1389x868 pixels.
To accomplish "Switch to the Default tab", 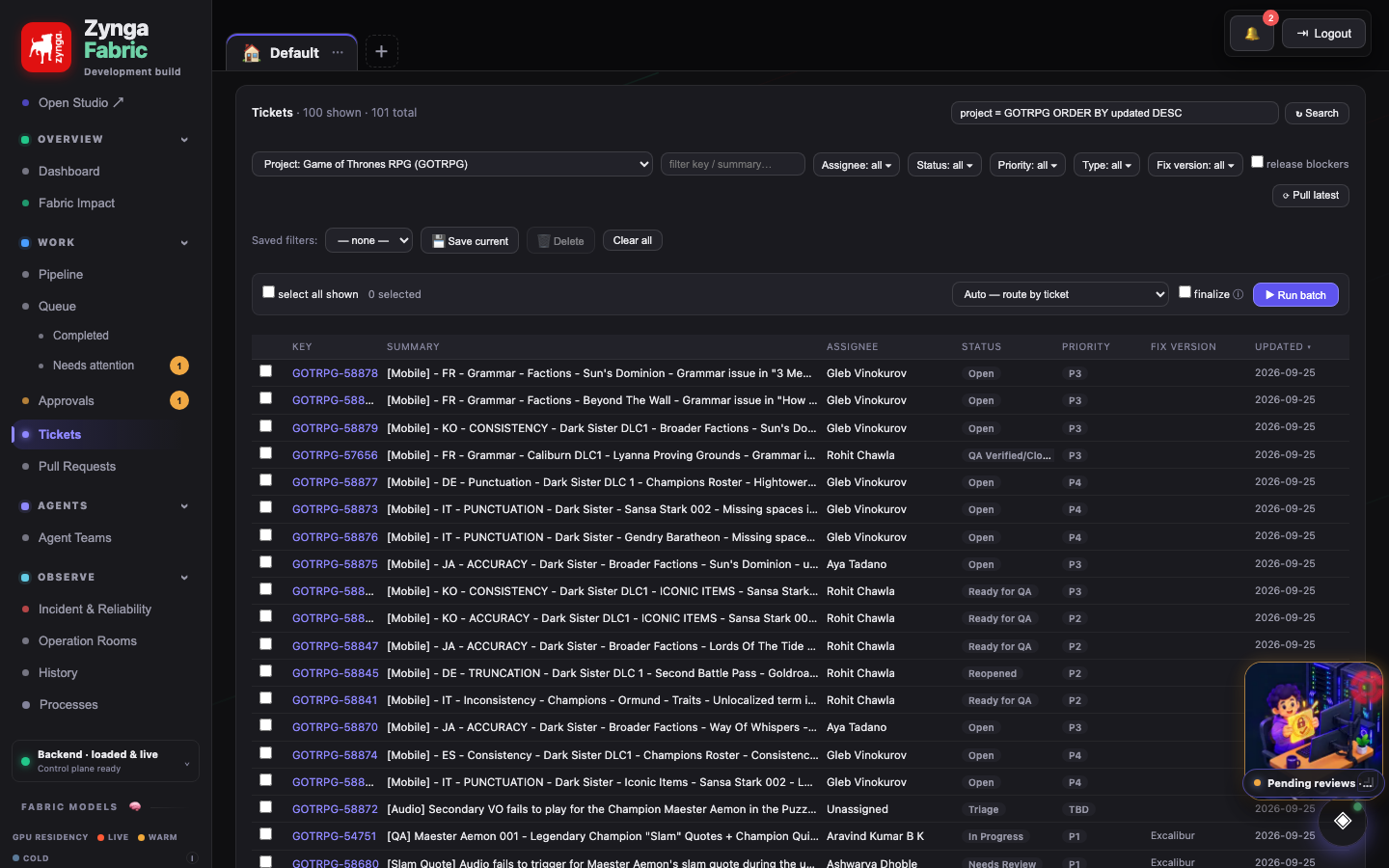I will tap(291, 53).
